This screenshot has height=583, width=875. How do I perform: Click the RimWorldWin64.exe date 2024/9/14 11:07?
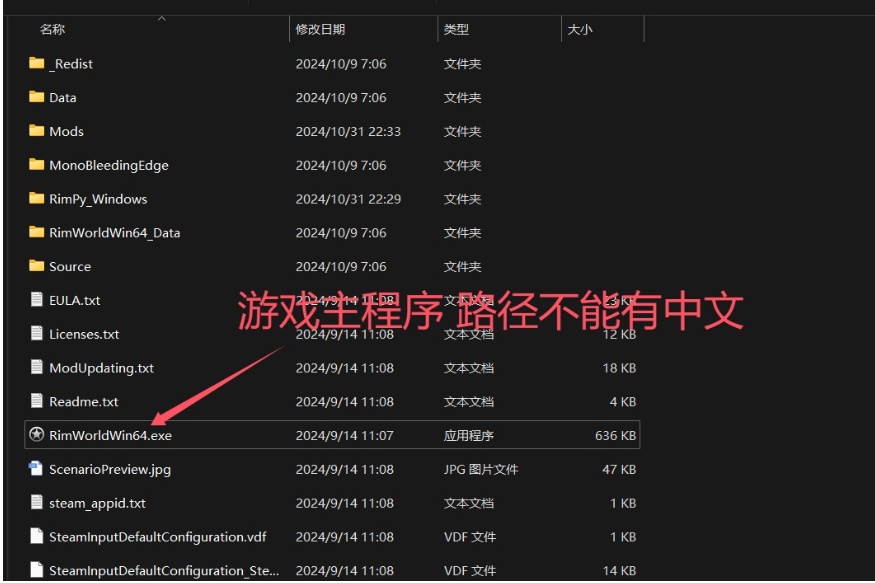click(x=344, y=435)
